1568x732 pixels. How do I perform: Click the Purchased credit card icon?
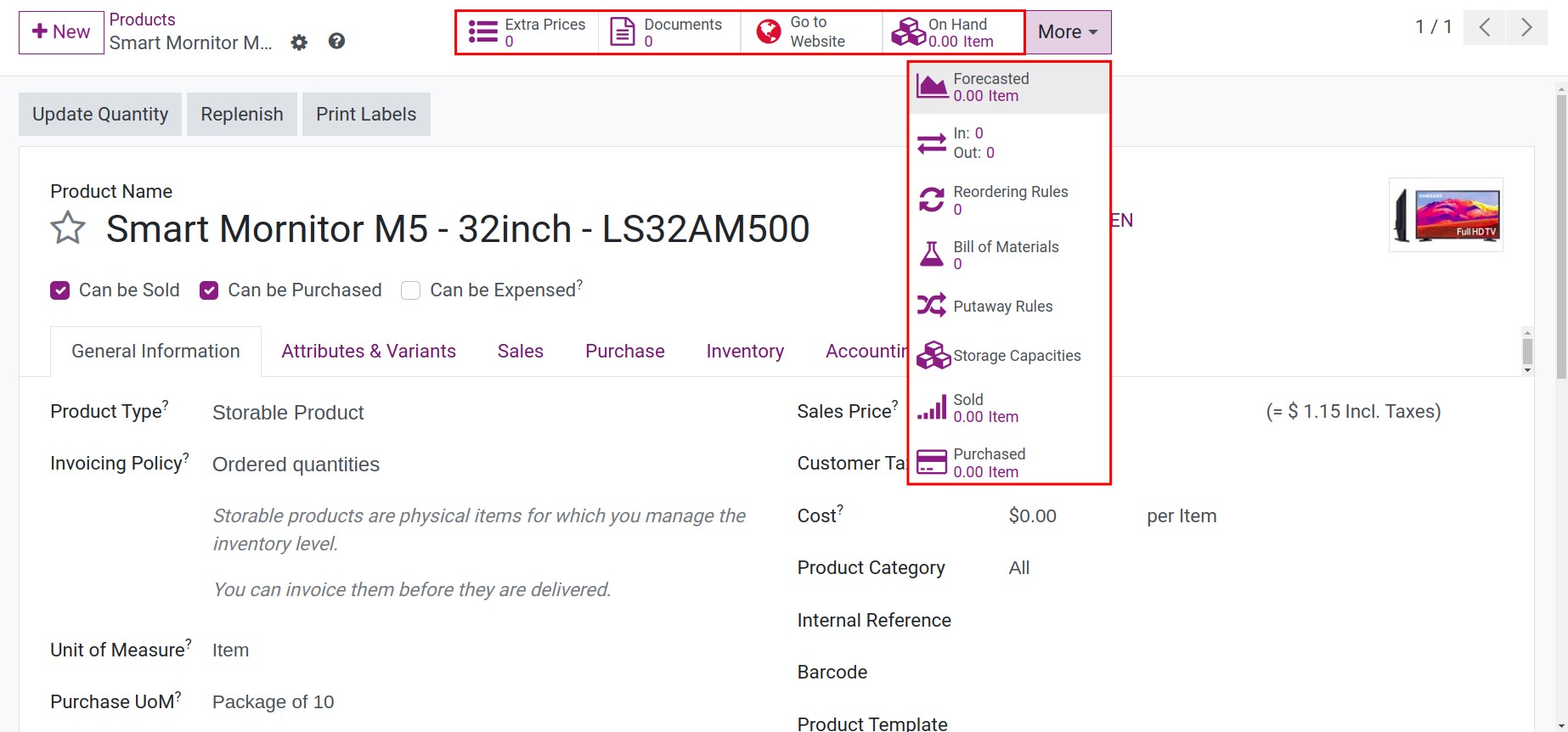(932, 462)
